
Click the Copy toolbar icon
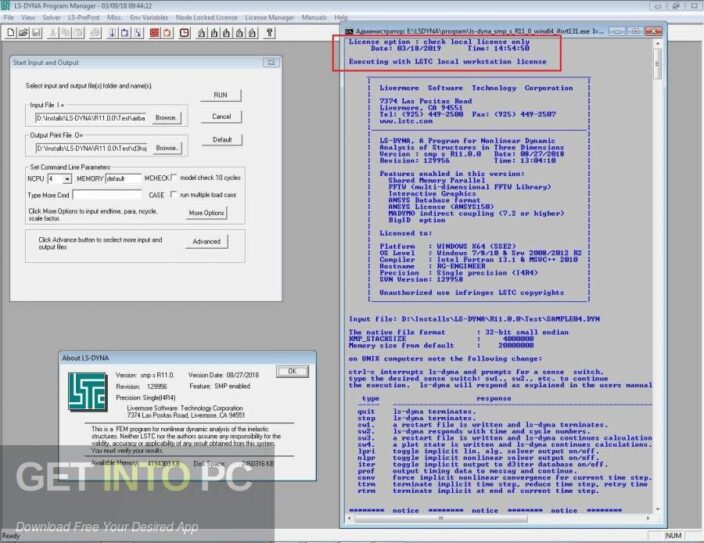pos(66,32)
